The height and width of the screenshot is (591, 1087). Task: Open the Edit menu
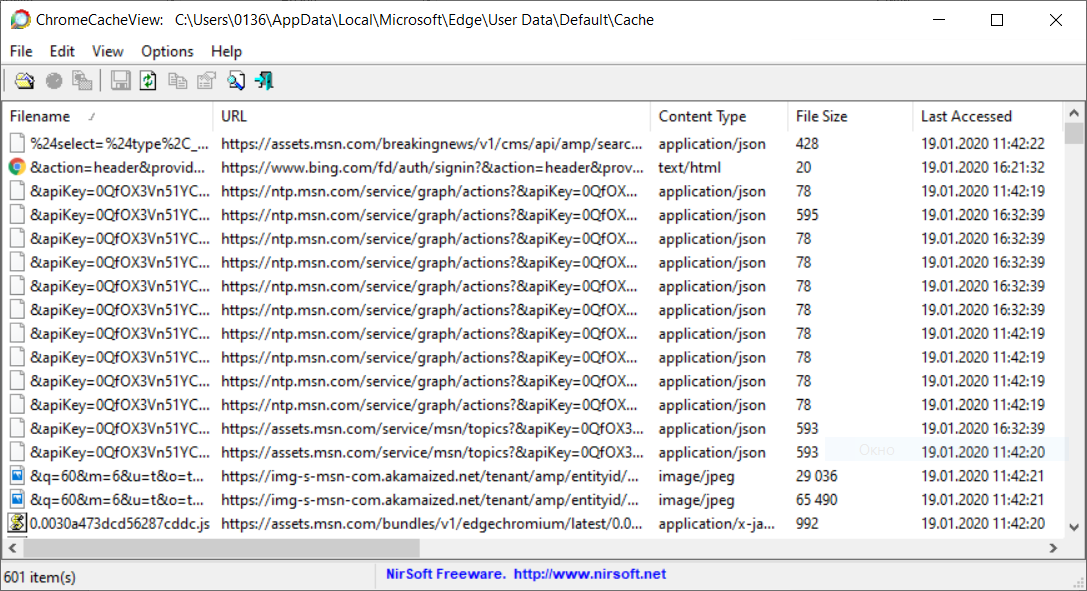click(x=62, y=51)
